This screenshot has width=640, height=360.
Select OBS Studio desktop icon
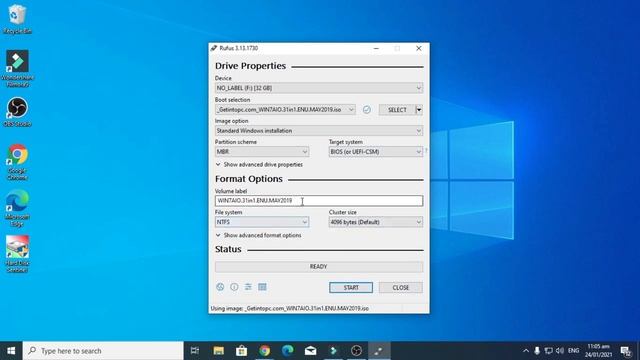[x=17, y=112]
